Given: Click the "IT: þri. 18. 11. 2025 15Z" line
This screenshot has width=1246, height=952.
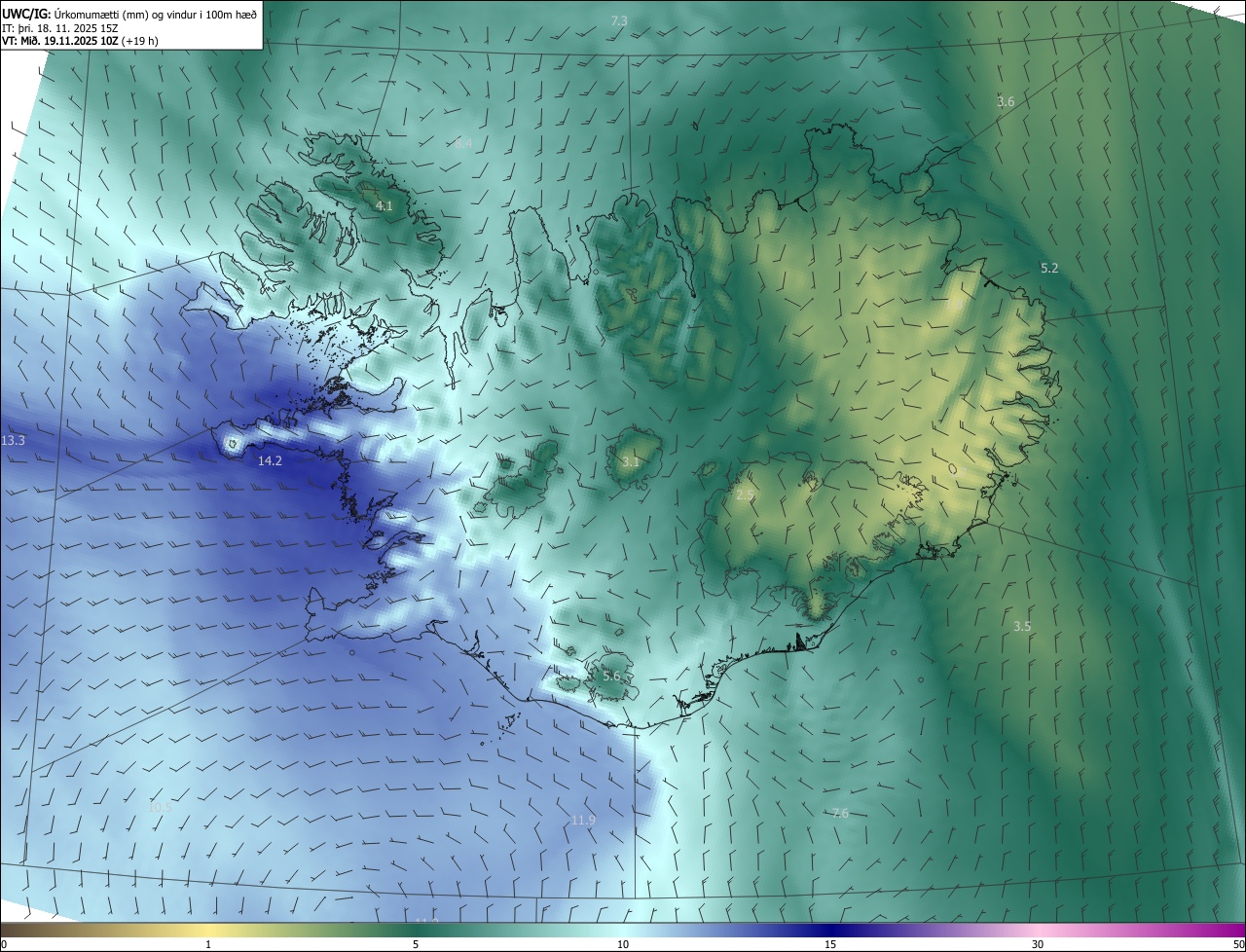Looking at the screenshot, I should [60, 27].
